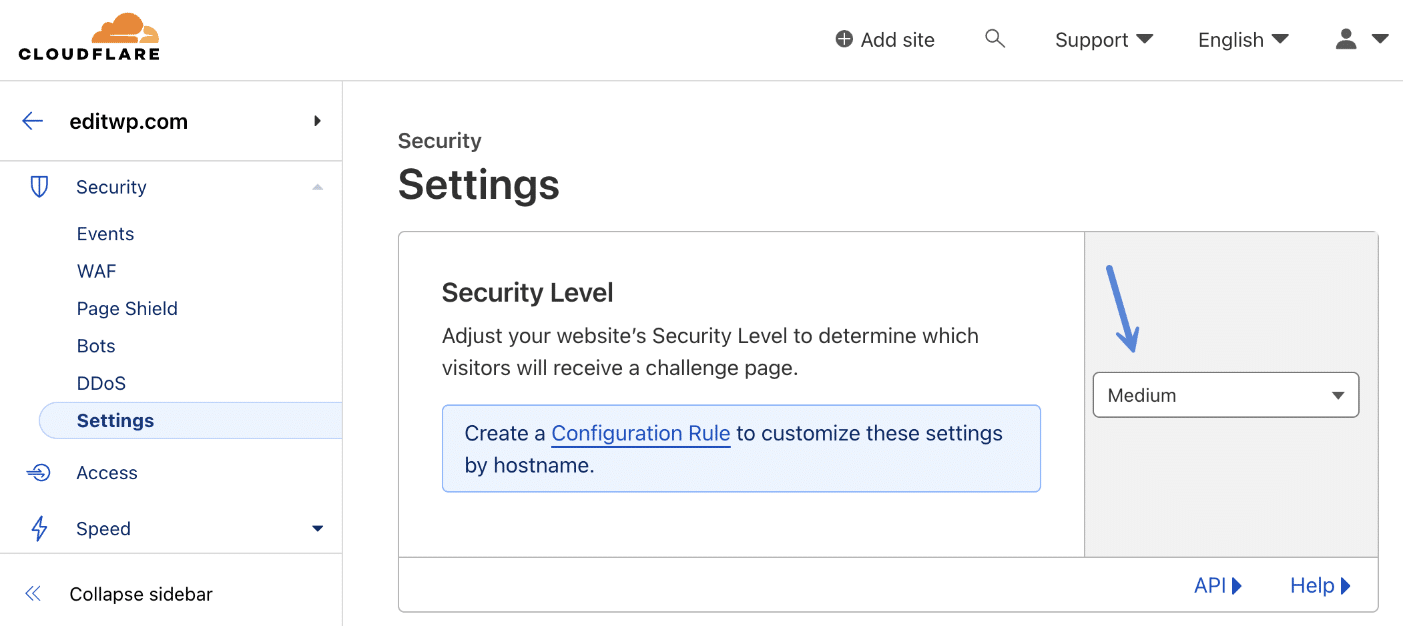The image size is (1403, 626).
Task: Click the Cloudflare logo
Action: (88, 37)
